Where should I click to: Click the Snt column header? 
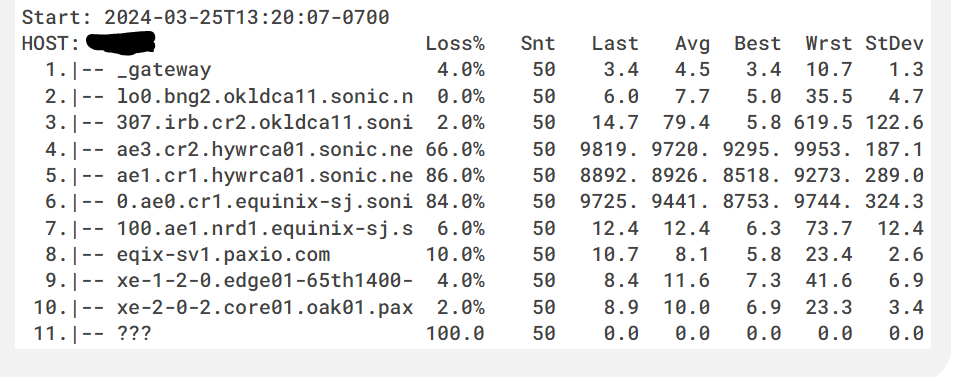click(538, 44)
